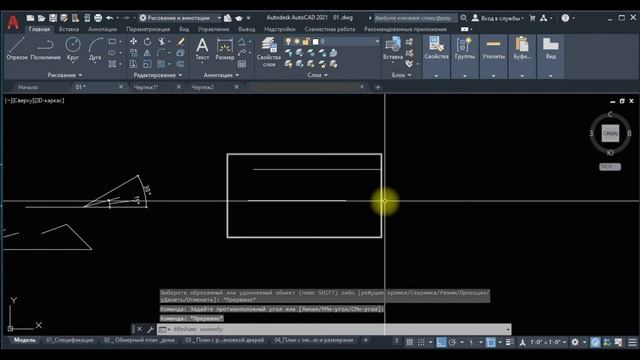Image resolution: width=640 pixels, height=360 pixels.
Task: Open the Вход в службы dropdown
Action: [x=498, y=18]
